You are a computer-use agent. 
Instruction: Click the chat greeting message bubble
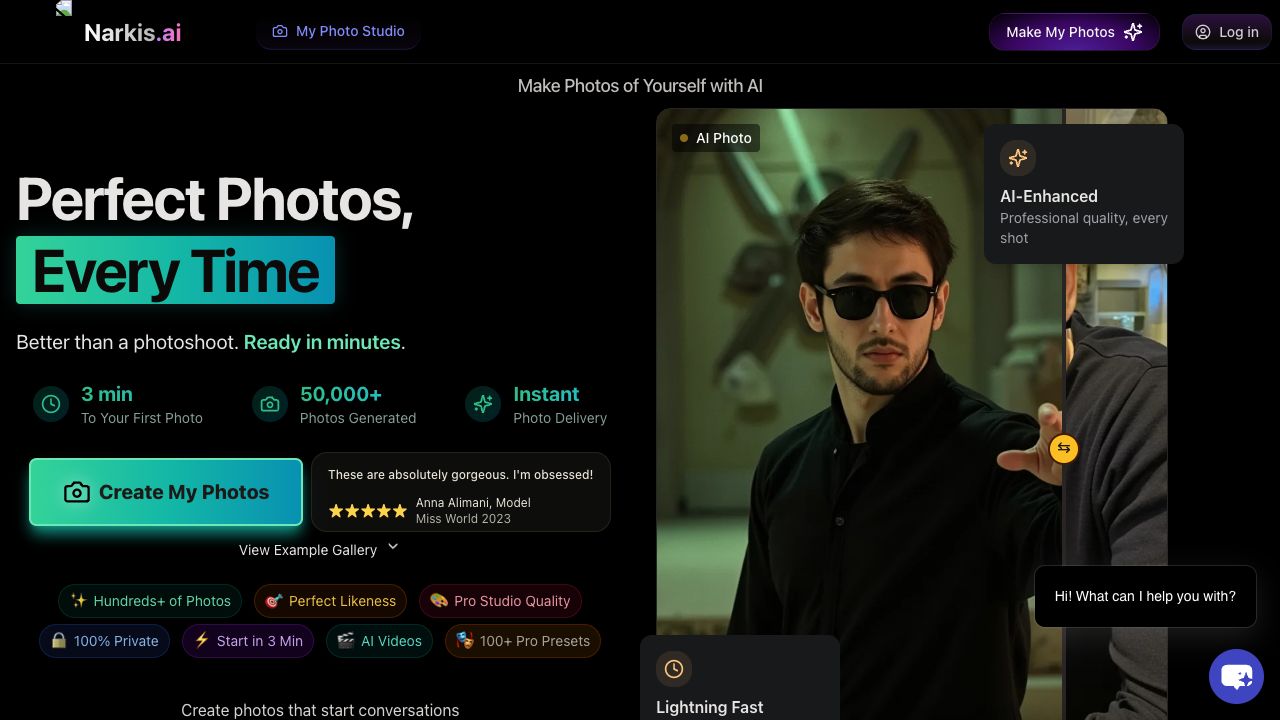click(x=1145, y=596)
